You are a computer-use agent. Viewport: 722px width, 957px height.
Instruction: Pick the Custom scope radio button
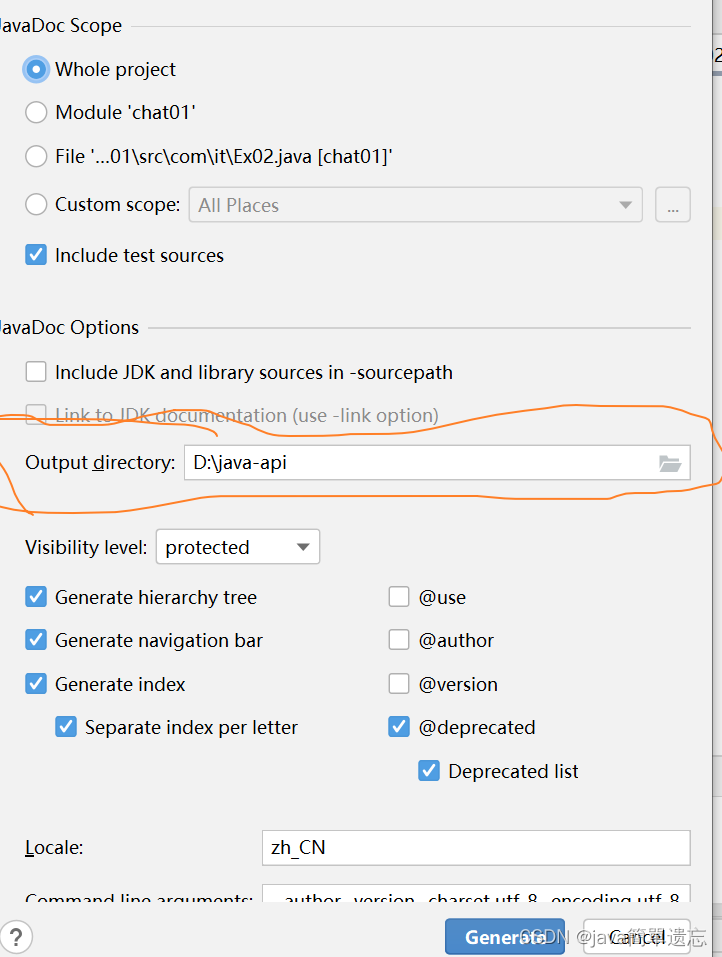36,204
